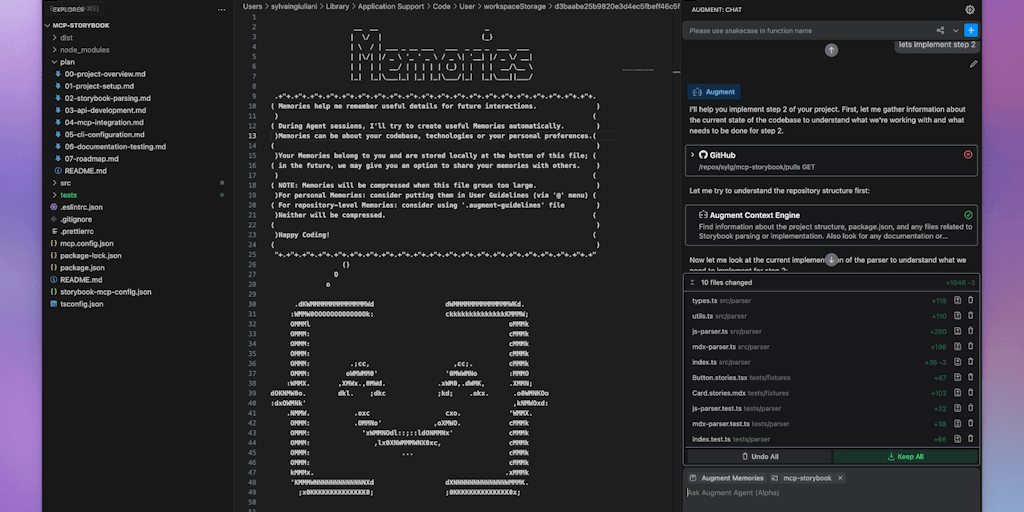Open .eslintrc.json file
Image resolution: width=1024 pixels, height=512 pixels.
pos(81,207)
